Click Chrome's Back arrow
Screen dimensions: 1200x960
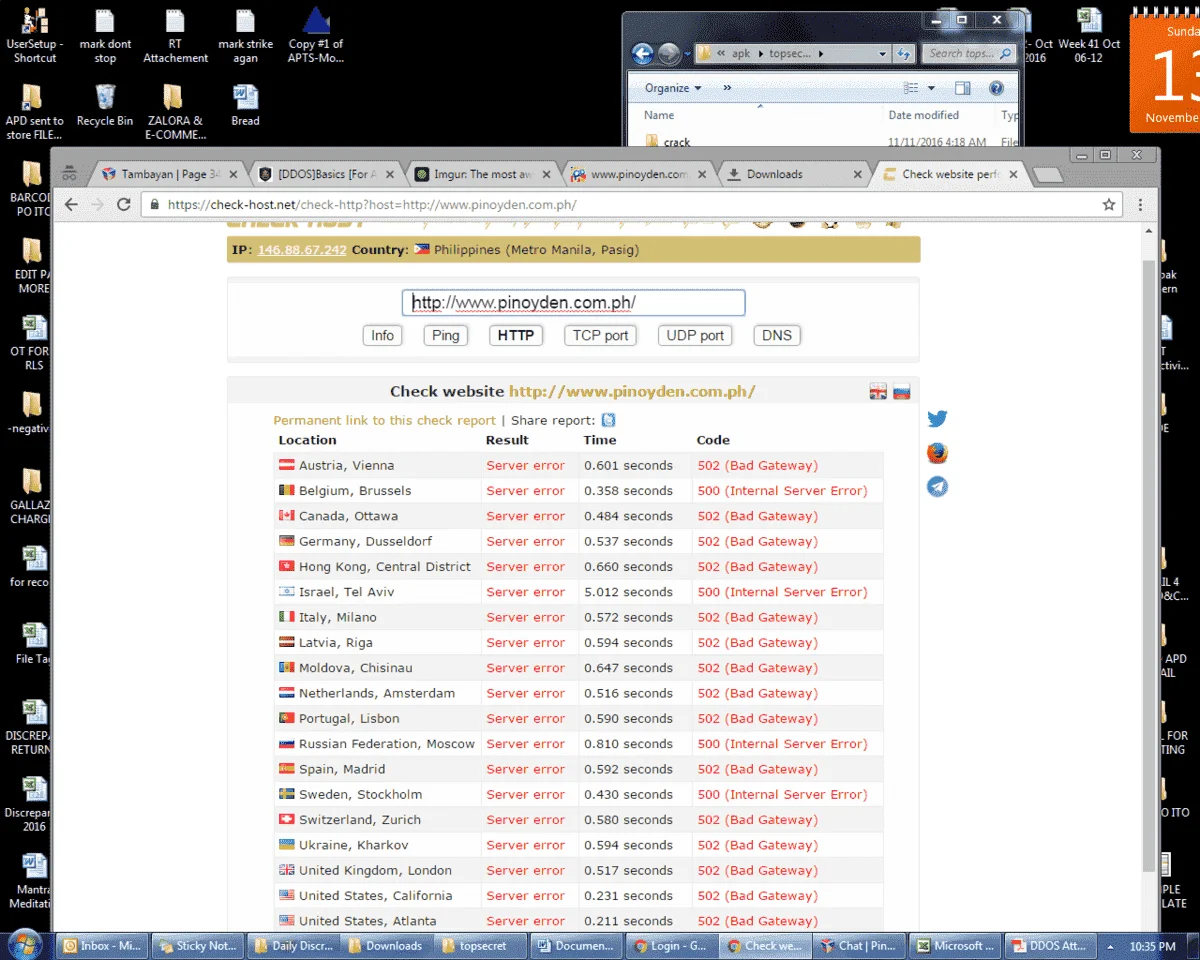[71, 204]
